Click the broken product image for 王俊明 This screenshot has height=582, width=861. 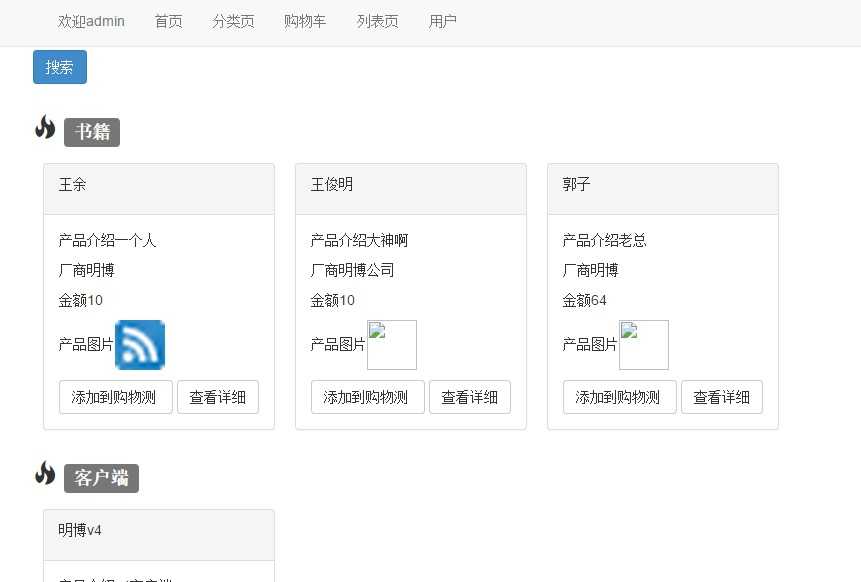pyautogui.click(x=392, y=345)
